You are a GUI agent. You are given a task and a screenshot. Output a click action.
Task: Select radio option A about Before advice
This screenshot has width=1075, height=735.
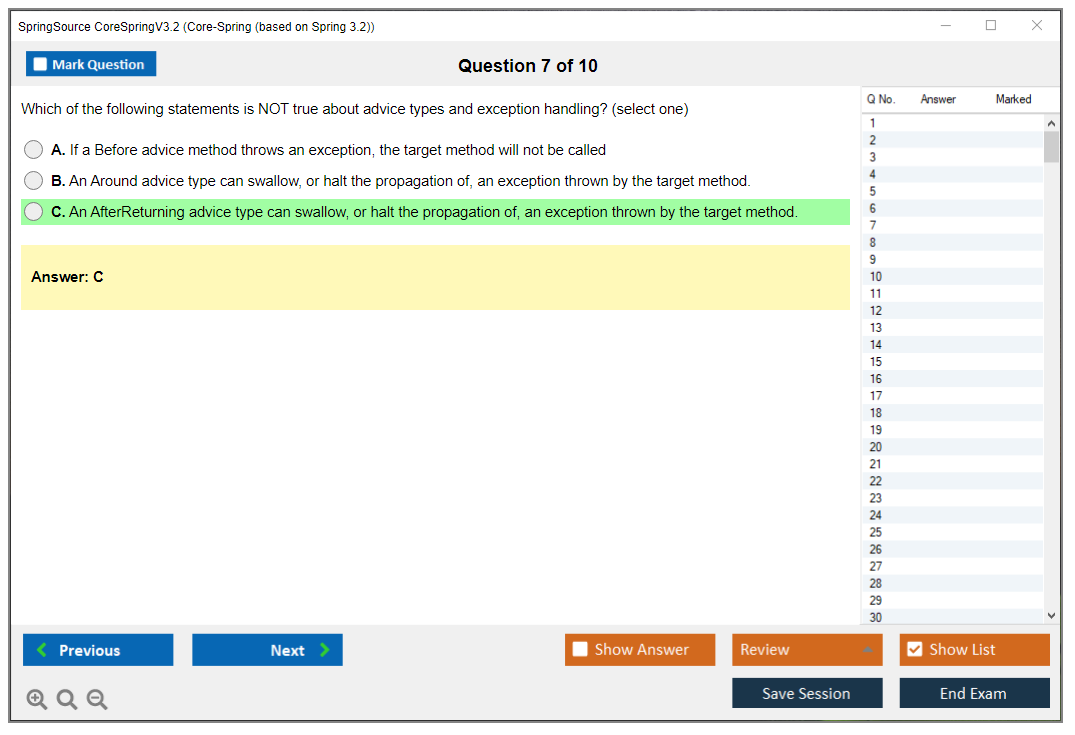(x=34, y=150)
